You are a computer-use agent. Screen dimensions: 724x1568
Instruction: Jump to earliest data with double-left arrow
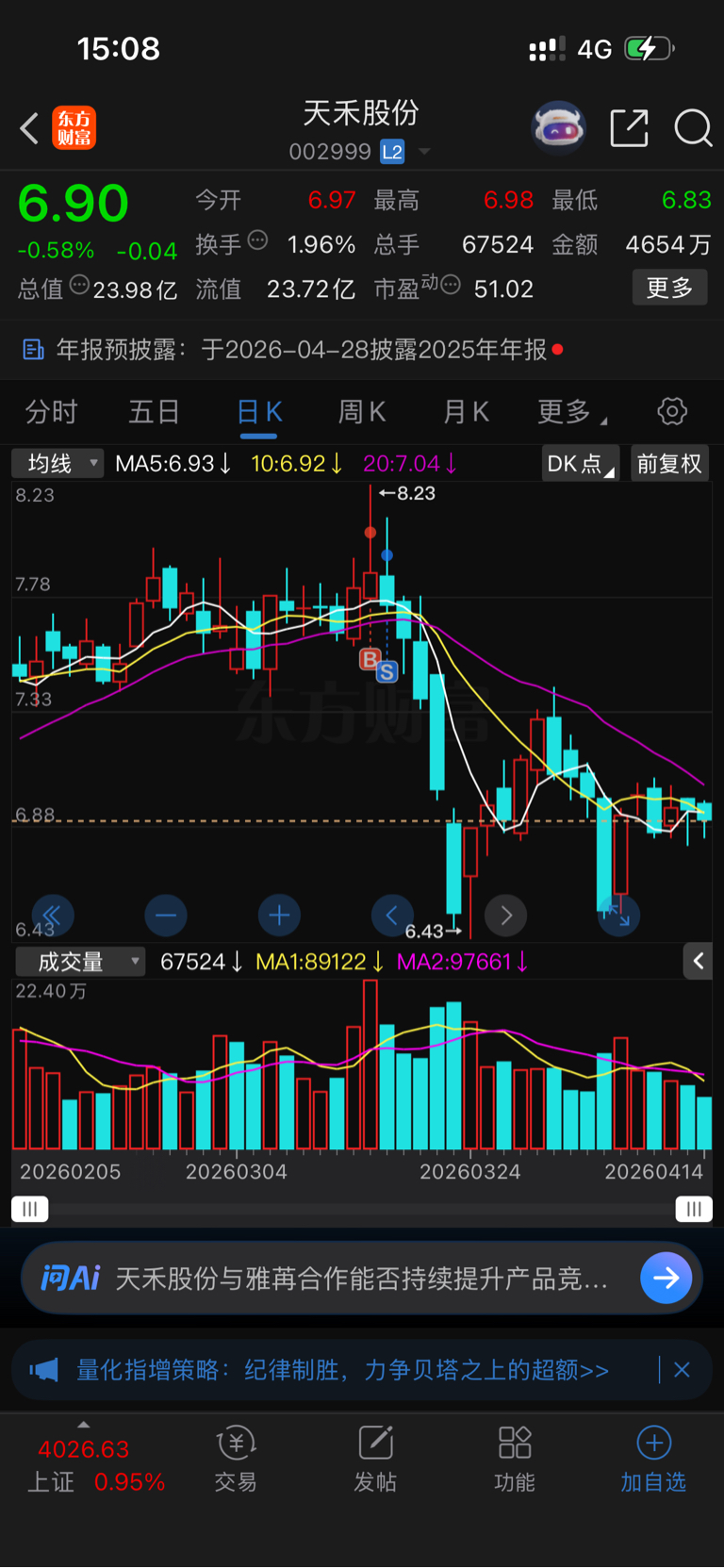click(x=53, y=915)
